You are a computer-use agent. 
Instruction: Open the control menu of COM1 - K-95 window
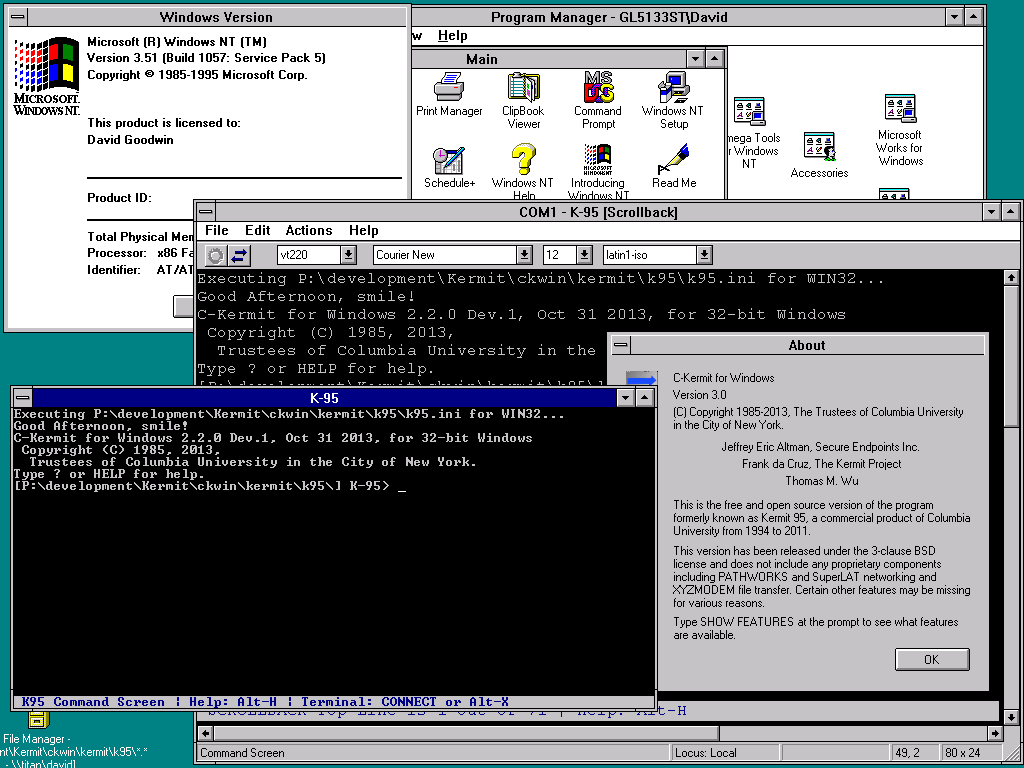206,212
